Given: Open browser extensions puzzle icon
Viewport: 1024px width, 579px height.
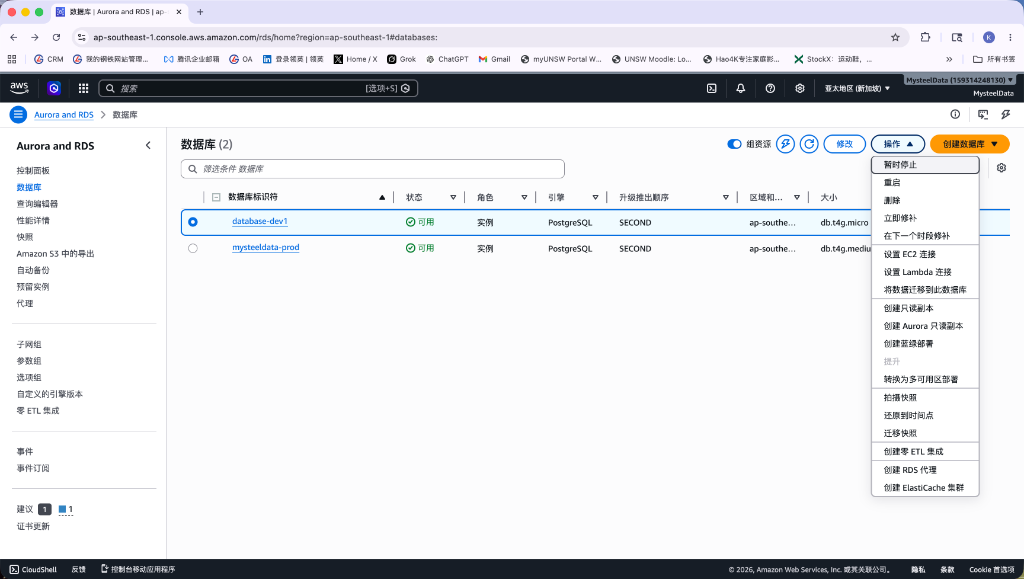Looking at the screenshot, I should (925, 37).
